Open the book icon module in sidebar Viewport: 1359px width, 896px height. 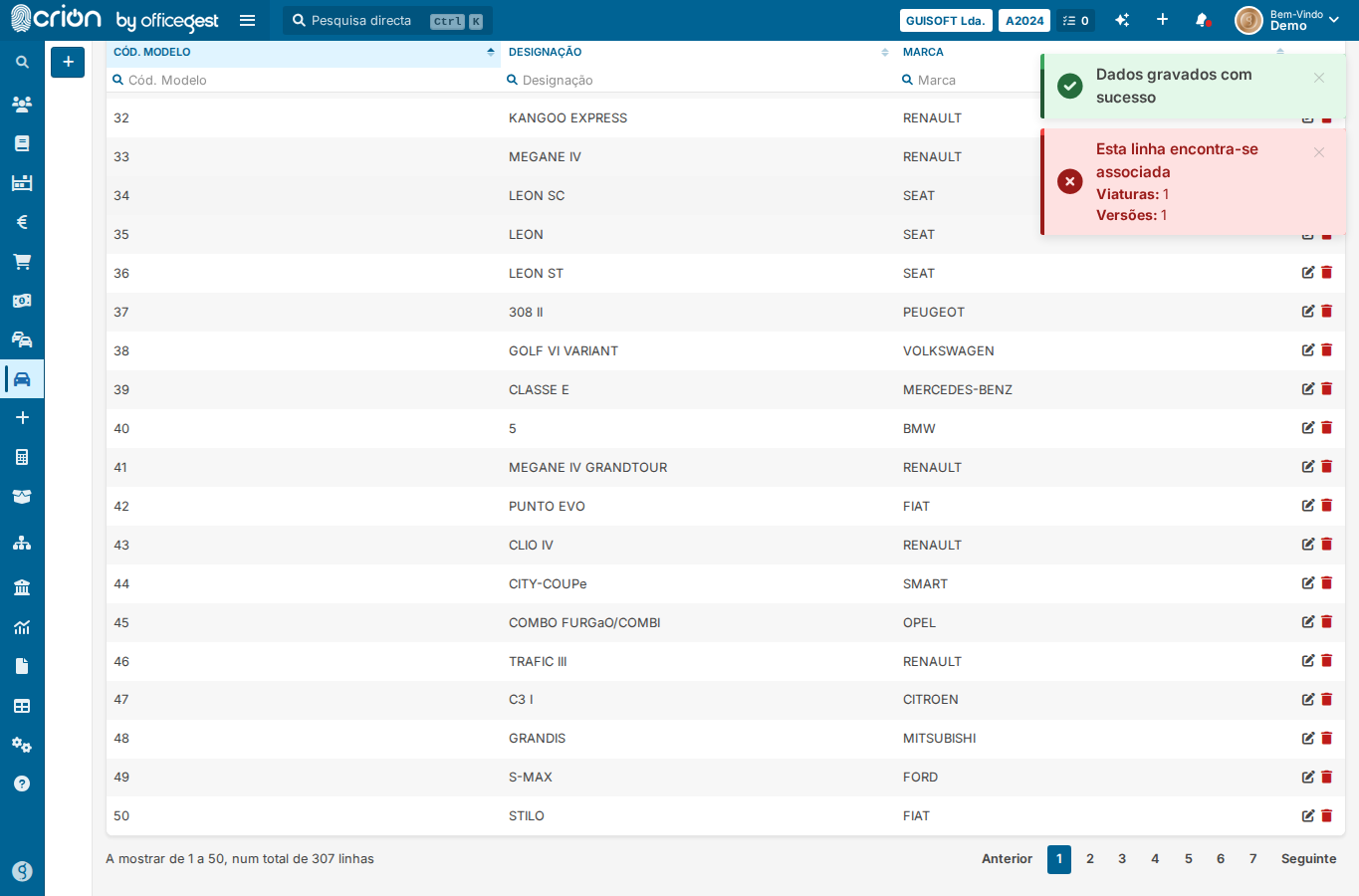(22, 143)
